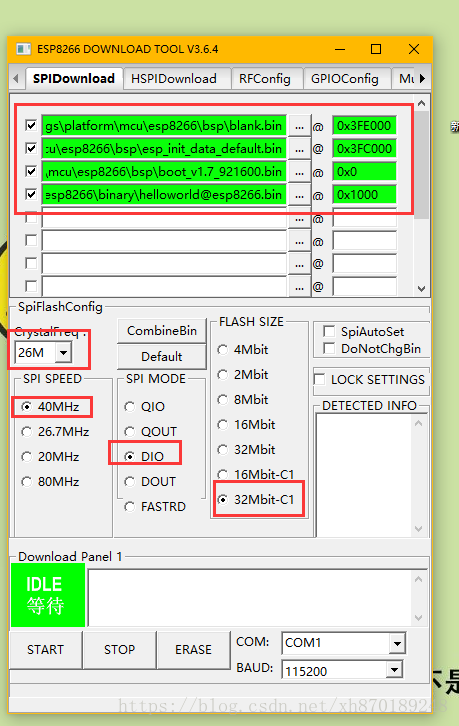Start flashing with the START button

click(x=45, y=650)
